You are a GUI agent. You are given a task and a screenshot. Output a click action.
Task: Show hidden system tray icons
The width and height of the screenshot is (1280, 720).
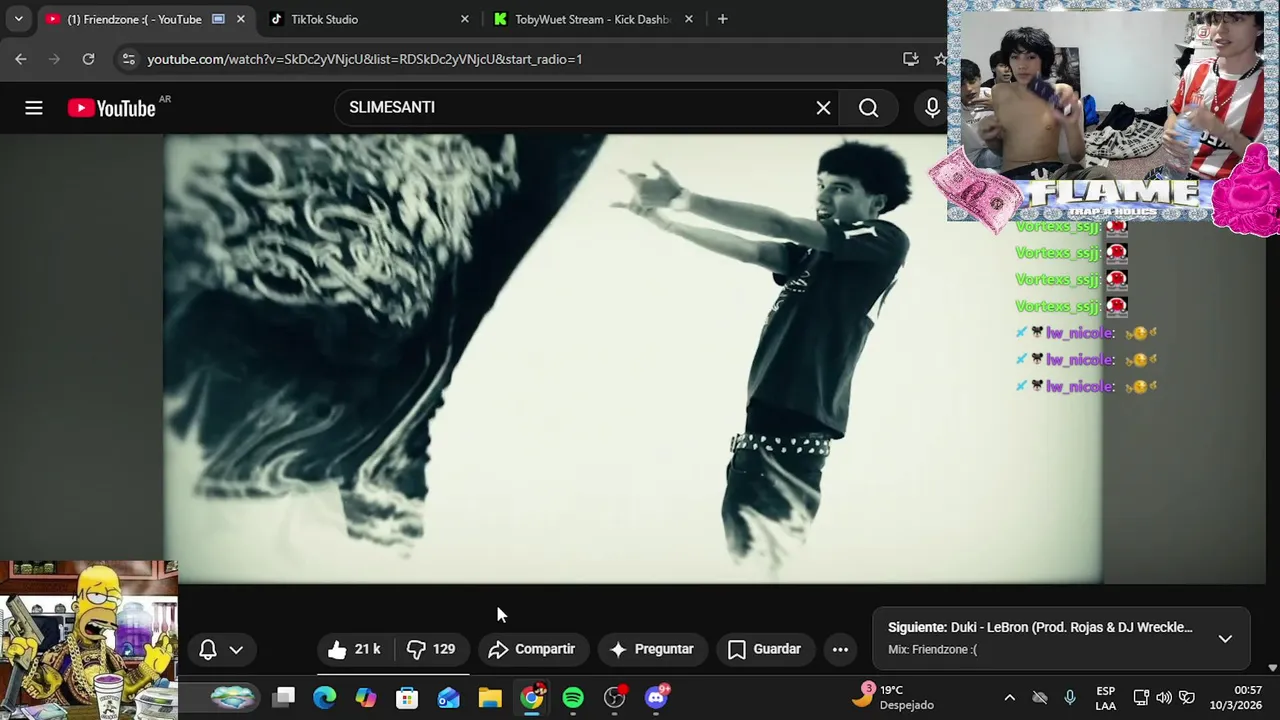[1009, 697]
